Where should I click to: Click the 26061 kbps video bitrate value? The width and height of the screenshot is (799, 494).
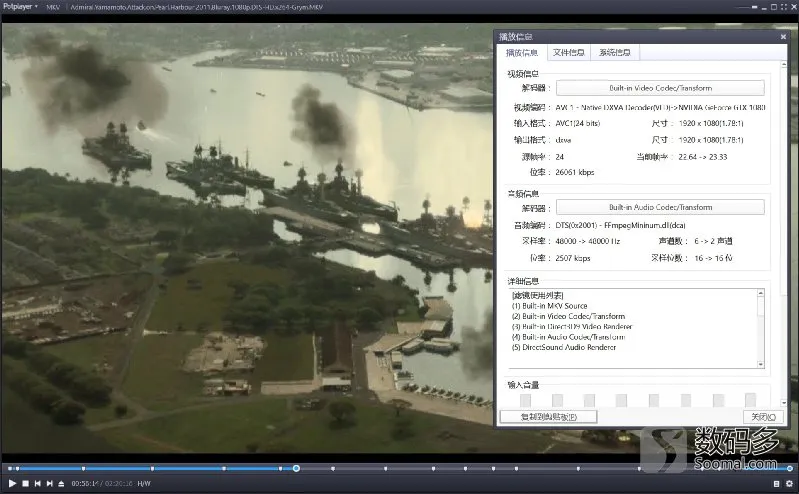[575, 172]
